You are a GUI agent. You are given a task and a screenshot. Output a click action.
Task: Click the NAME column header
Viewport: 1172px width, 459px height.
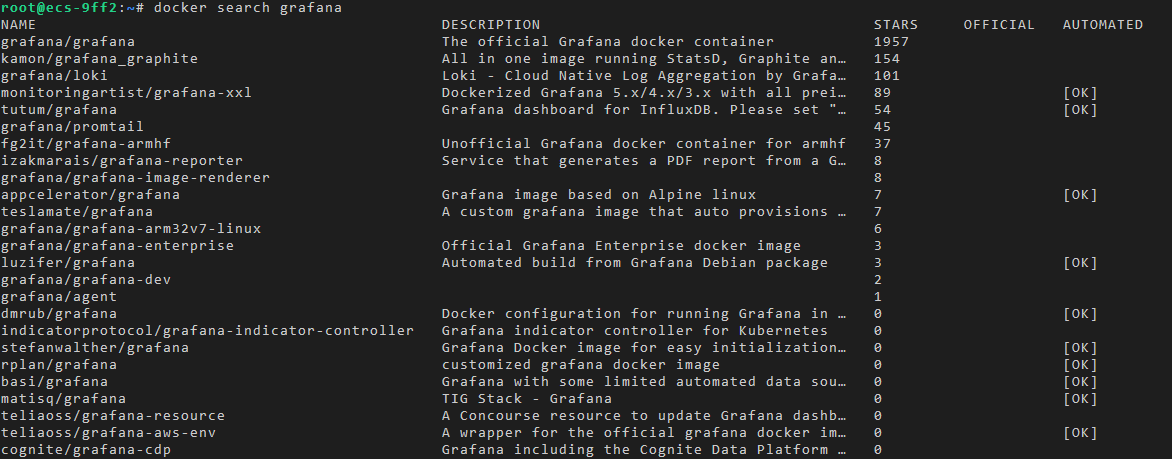[x=18, y=25]
